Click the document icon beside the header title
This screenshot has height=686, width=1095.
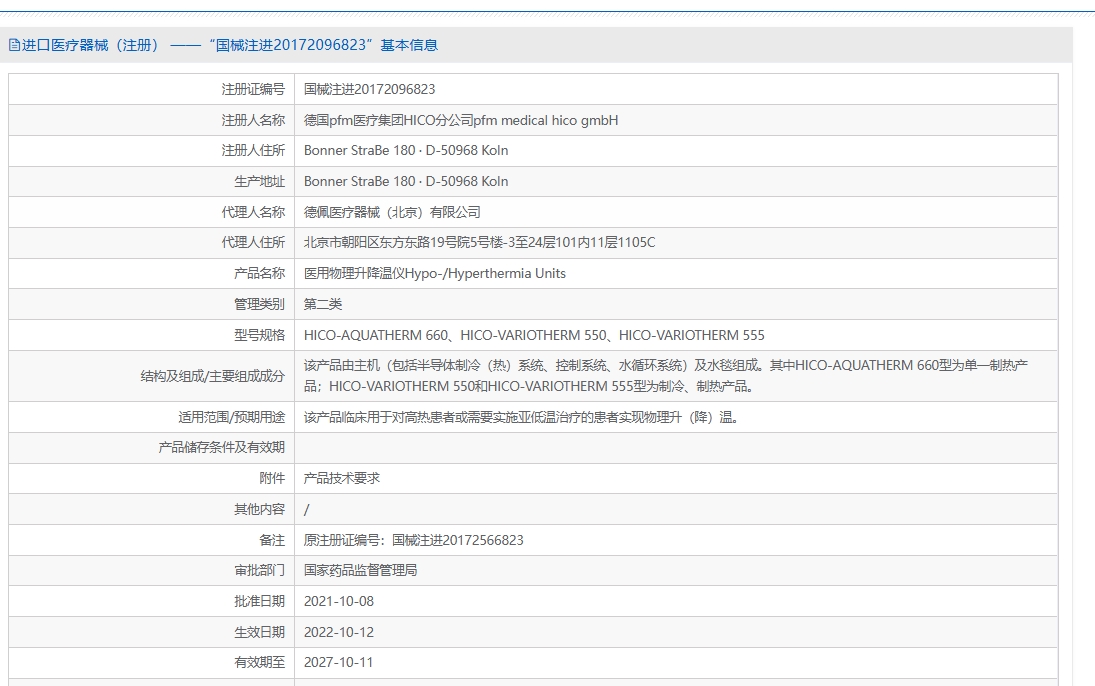[14, 45]
